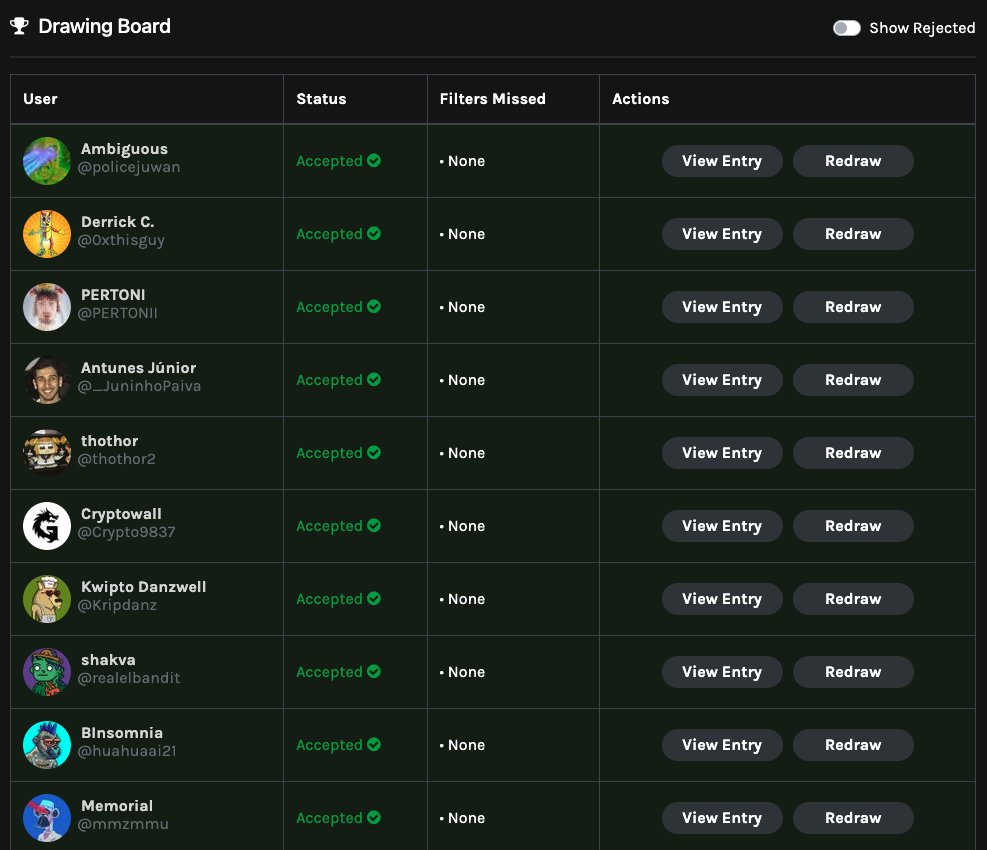View Entry for Memorial
Screen dimensions: 987x850
tap(722, 819)
